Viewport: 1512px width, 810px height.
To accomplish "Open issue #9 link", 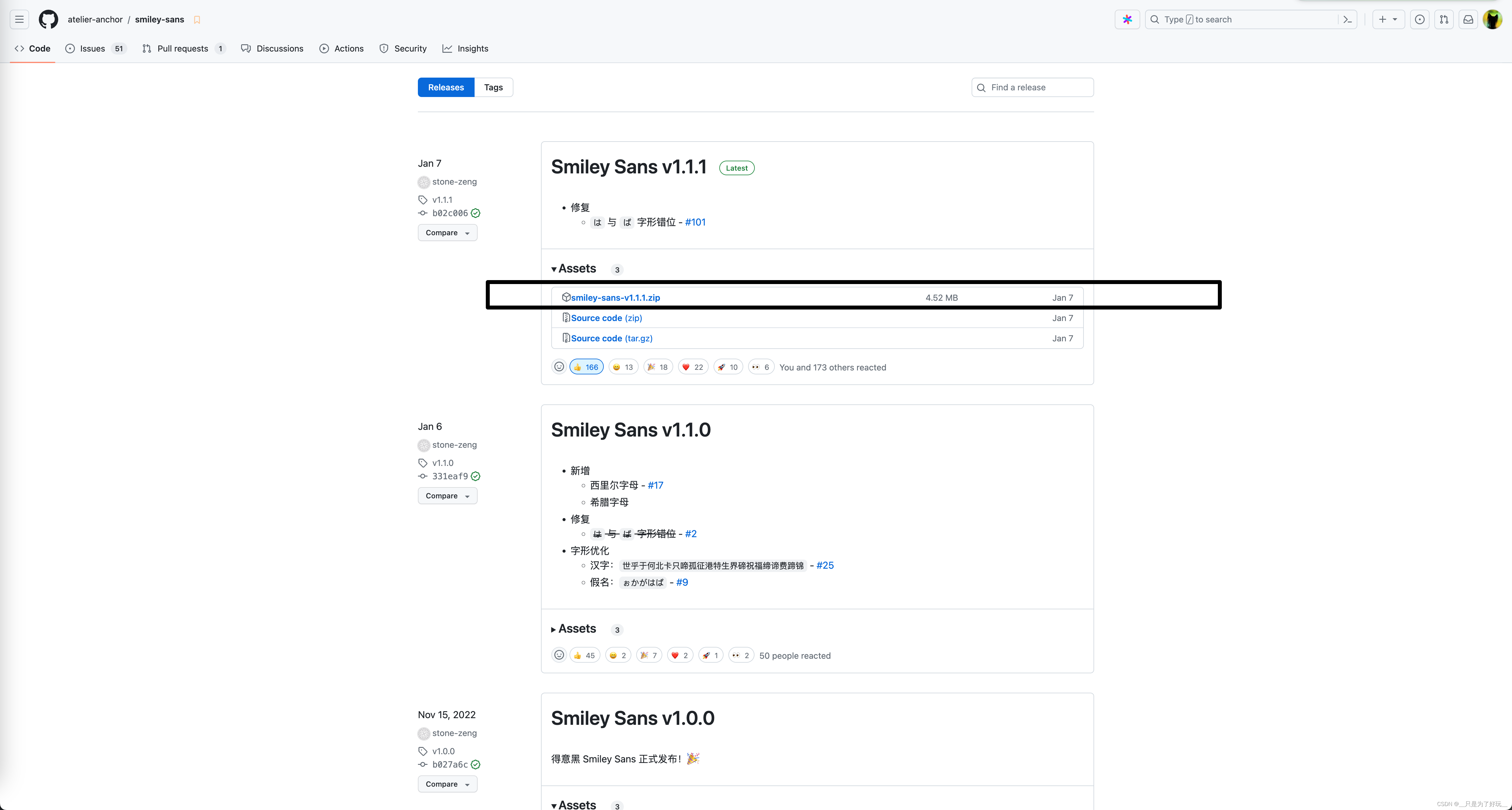I will tap(681, 582).
